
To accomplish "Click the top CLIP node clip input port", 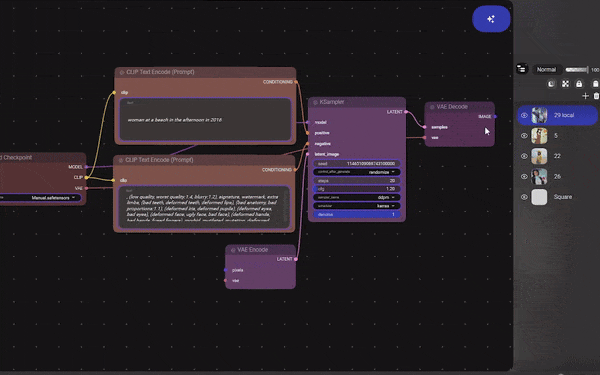I will pos(114,92).
